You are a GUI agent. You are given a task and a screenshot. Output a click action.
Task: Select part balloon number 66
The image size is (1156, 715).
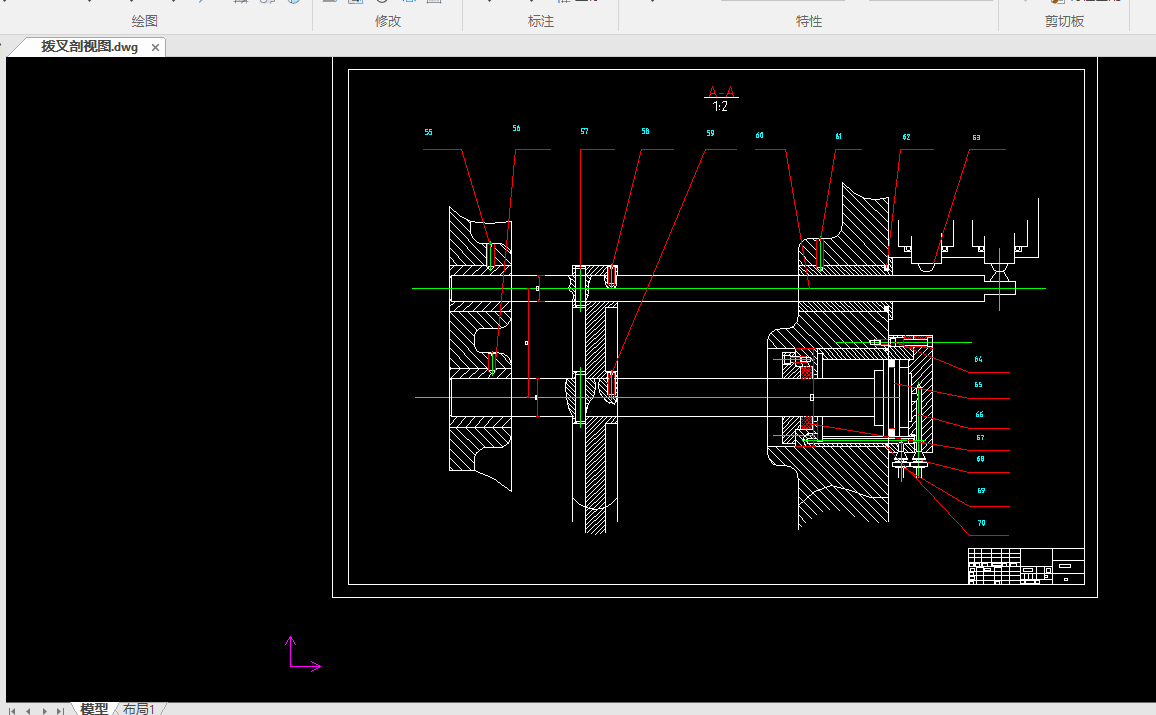(979, 414)
